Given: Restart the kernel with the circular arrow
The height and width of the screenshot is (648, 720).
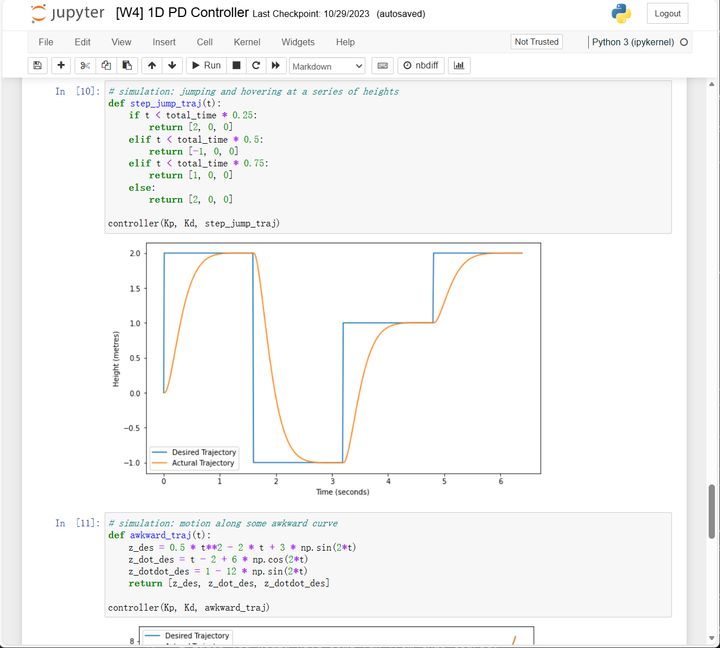Looking at the screenshot, I should 256,65.
